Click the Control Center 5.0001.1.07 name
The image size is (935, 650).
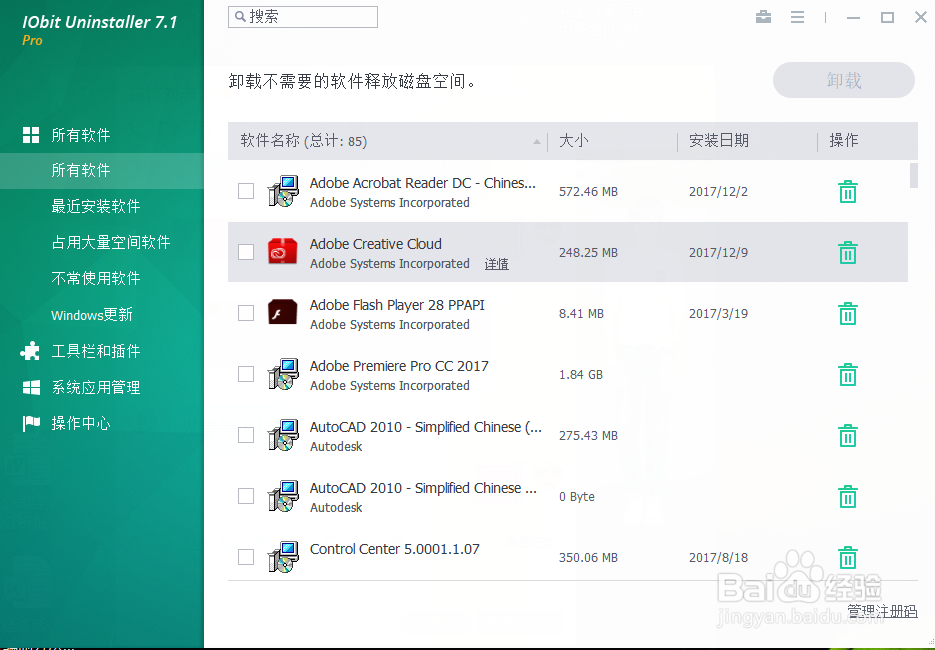pyautogui.click(x=395, y=549)
